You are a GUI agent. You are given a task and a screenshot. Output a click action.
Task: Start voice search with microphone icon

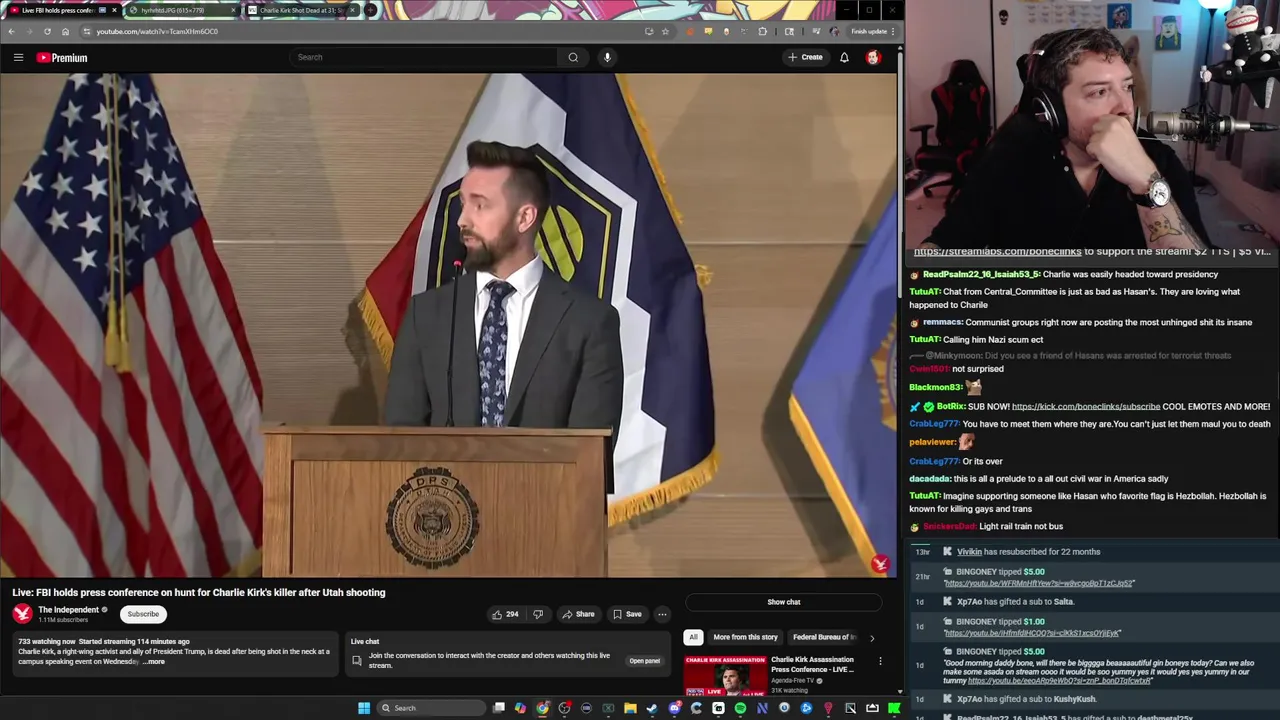click(607, 57)
